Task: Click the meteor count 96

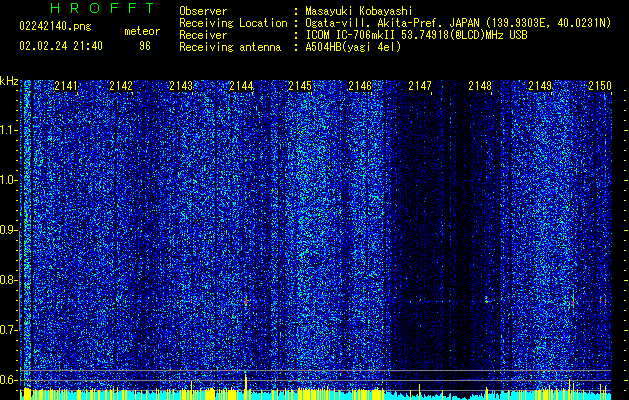Action: click(x=145, y=46)
